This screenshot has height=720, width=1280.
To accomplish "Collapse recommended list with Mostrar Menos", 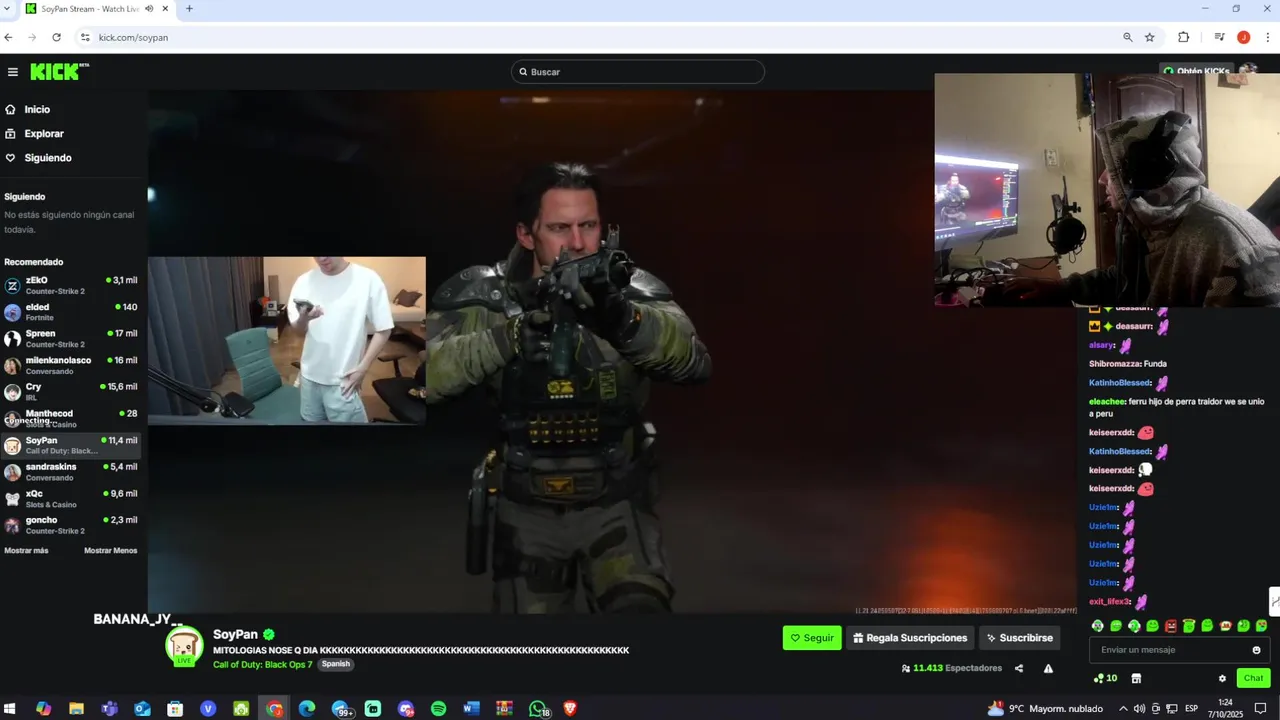I will coord(111,551).
